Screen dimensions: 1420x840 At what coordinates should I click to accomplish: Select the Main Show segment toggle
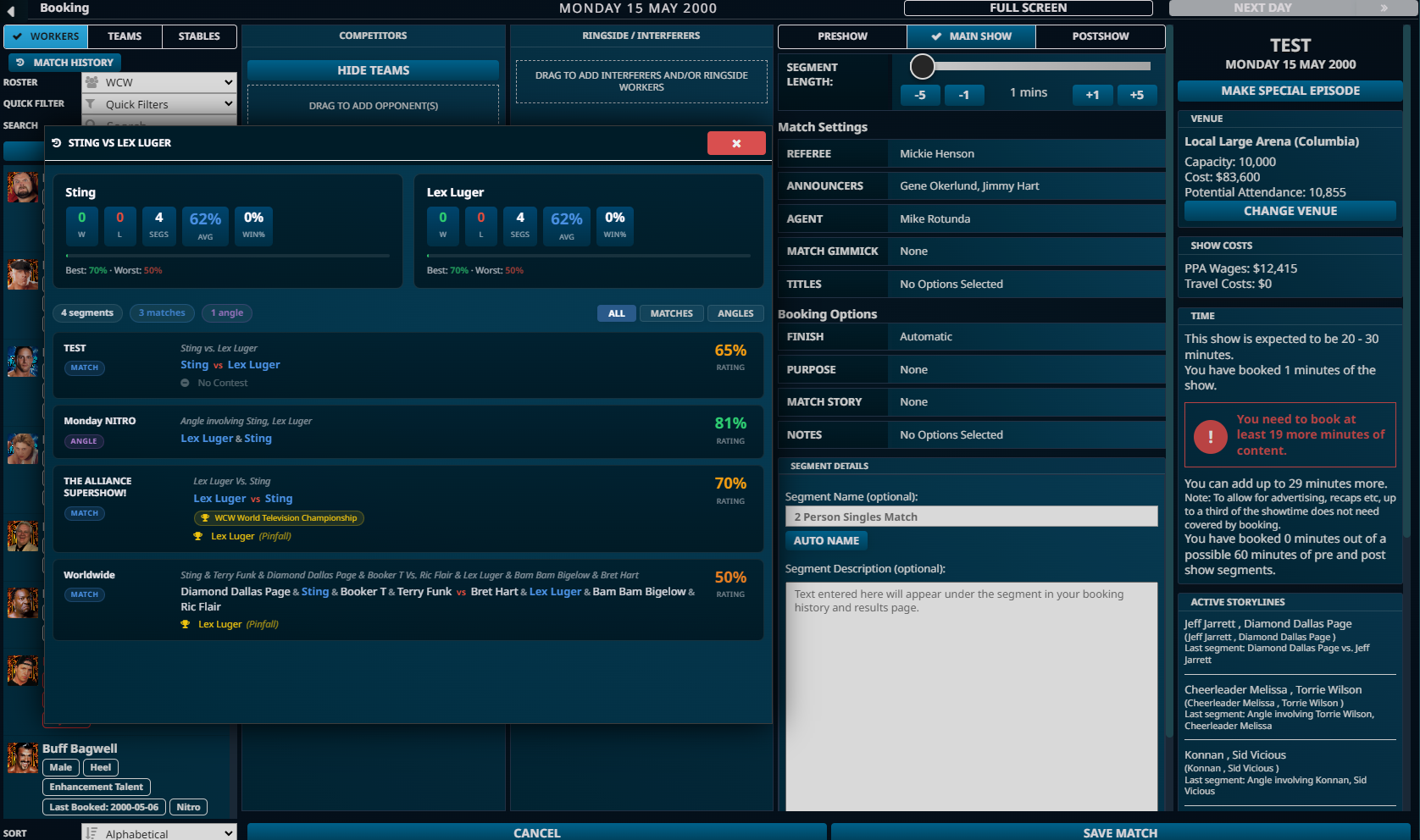click(x=971, y=36)
